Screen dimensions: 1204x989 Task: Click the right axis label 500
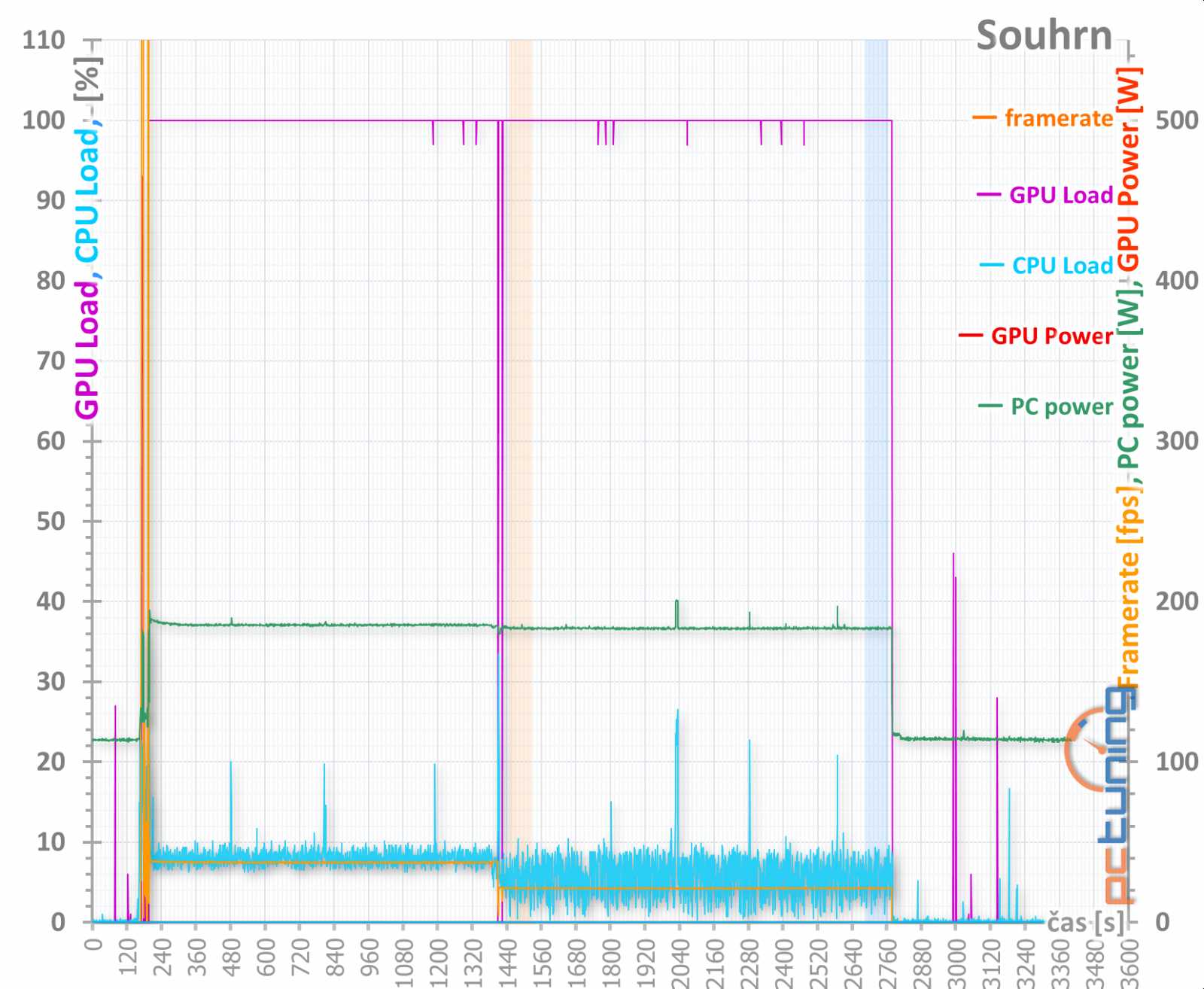tap(1177, 120)
